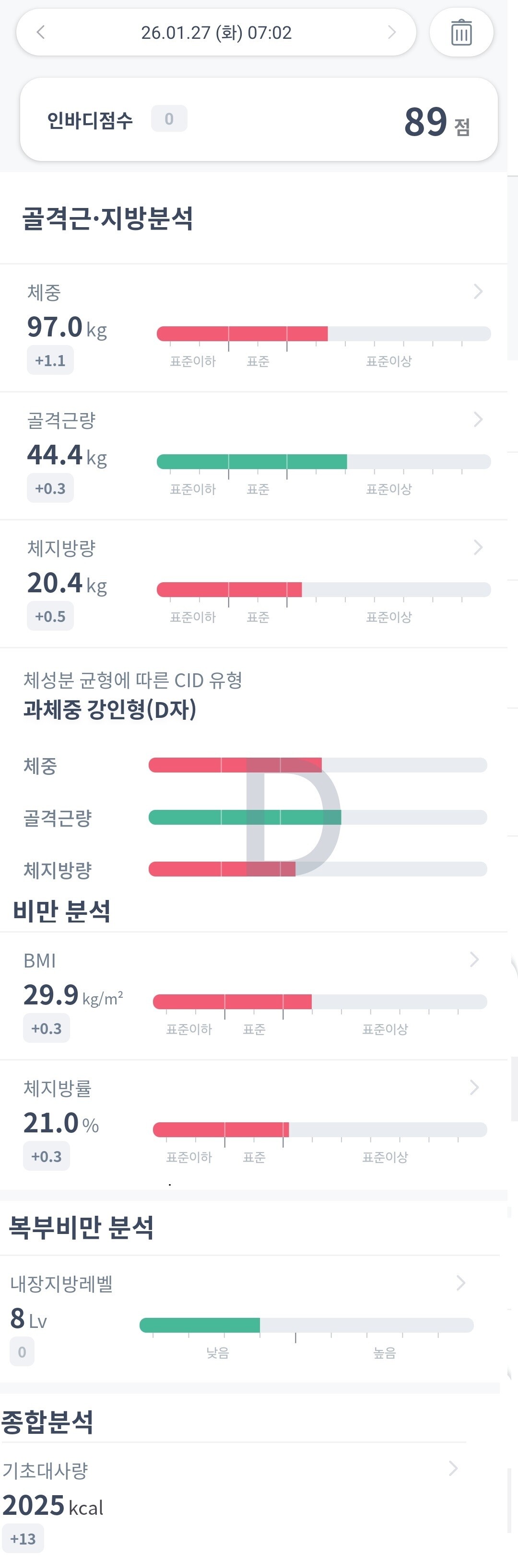Viewport: 518px width, 1568px height.
Task: Expand 체지방량 details chevron
Action: point(478,547)
